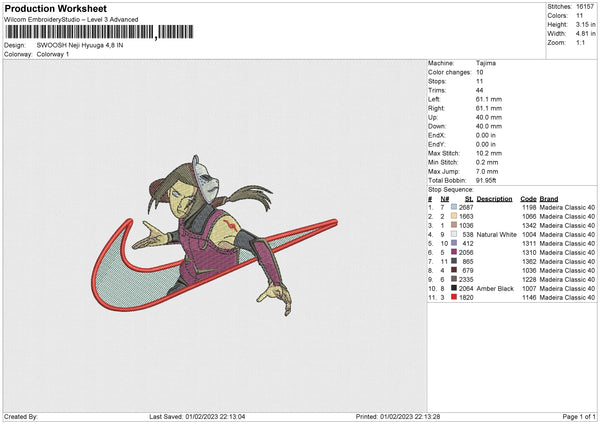
Task: Click the Code column header
Action: [x=528, y=199]
